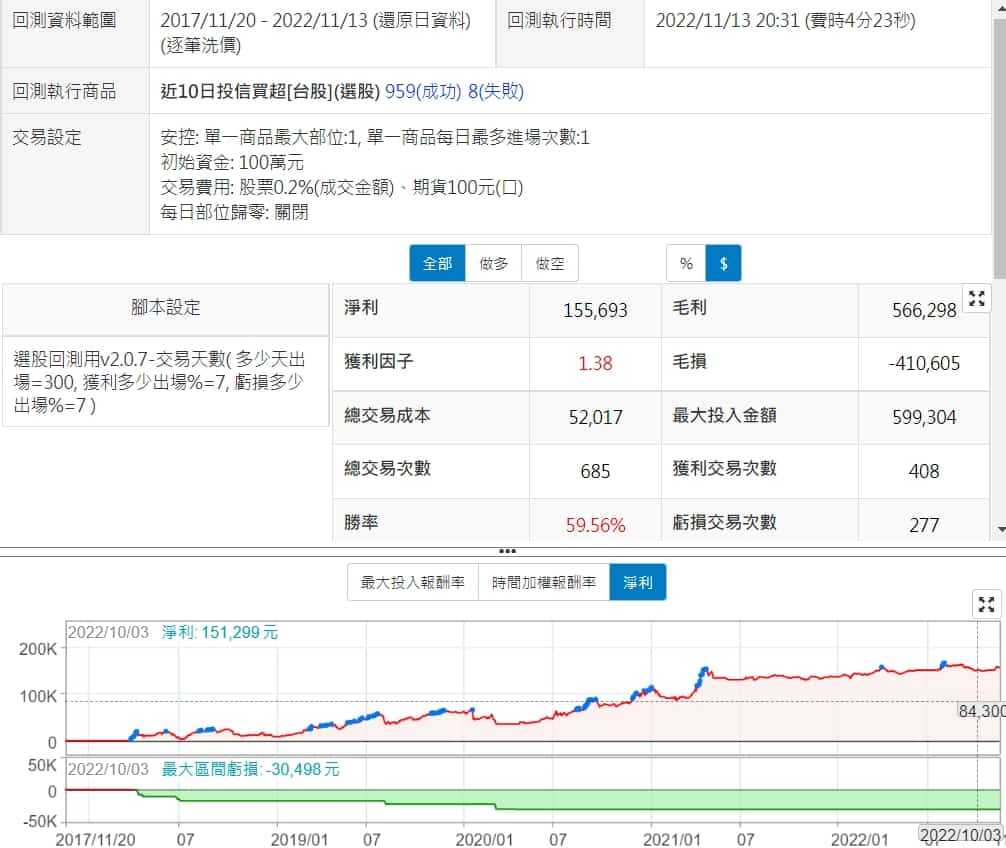
Task: Show the 淨利 chart
Action: pos(637,582)
